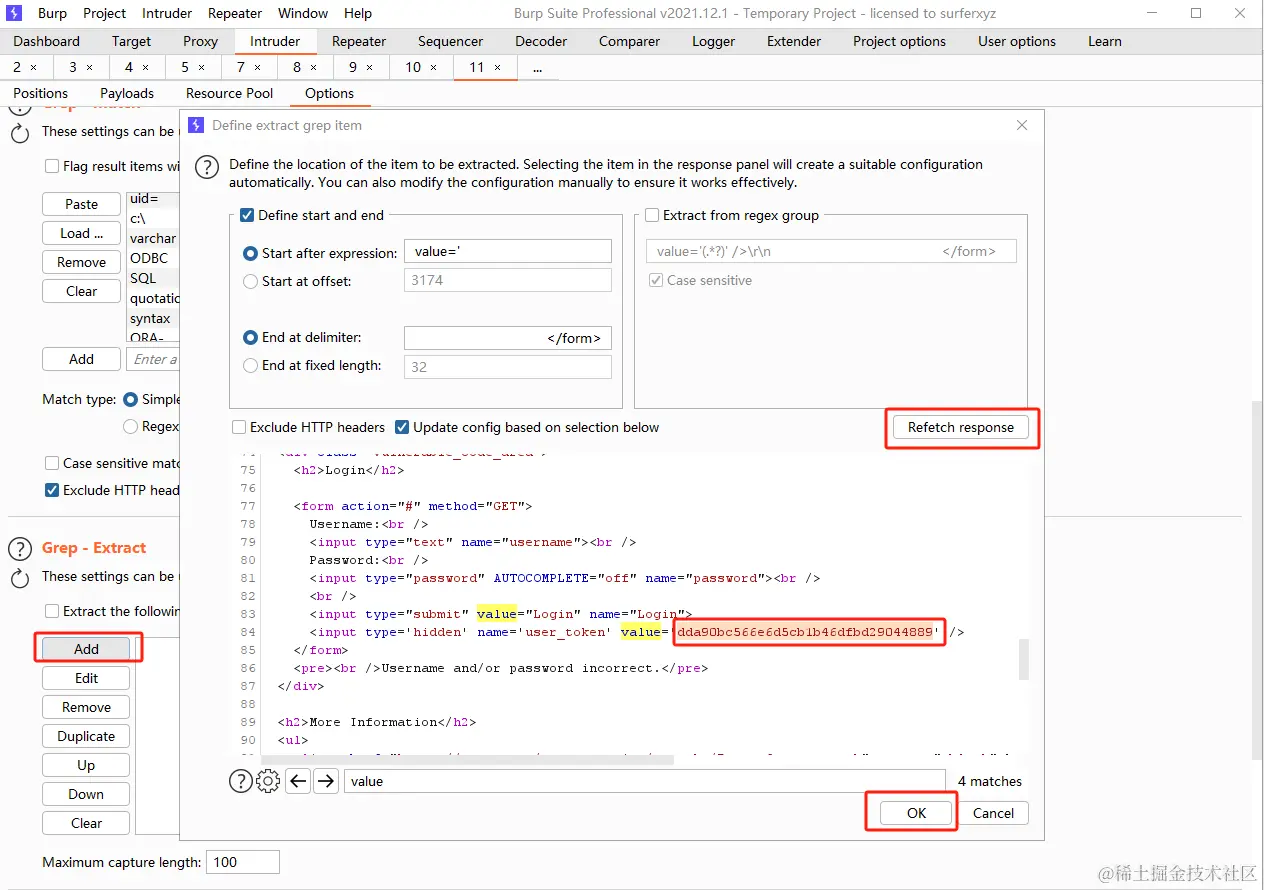This screenshot has width=1264, height=890.
Task: Toggle Flag result items checkbox
Action: (x=52, y=166)
